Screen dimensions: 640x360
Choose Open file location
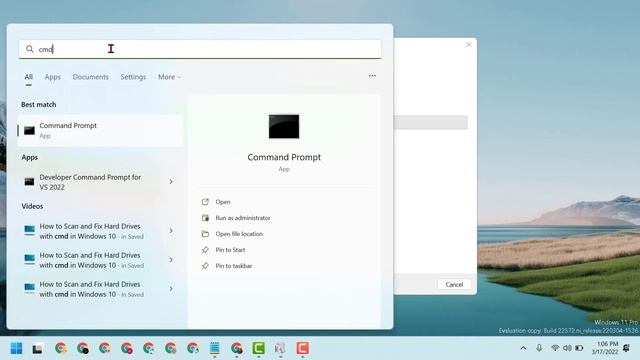pos(239,234)
